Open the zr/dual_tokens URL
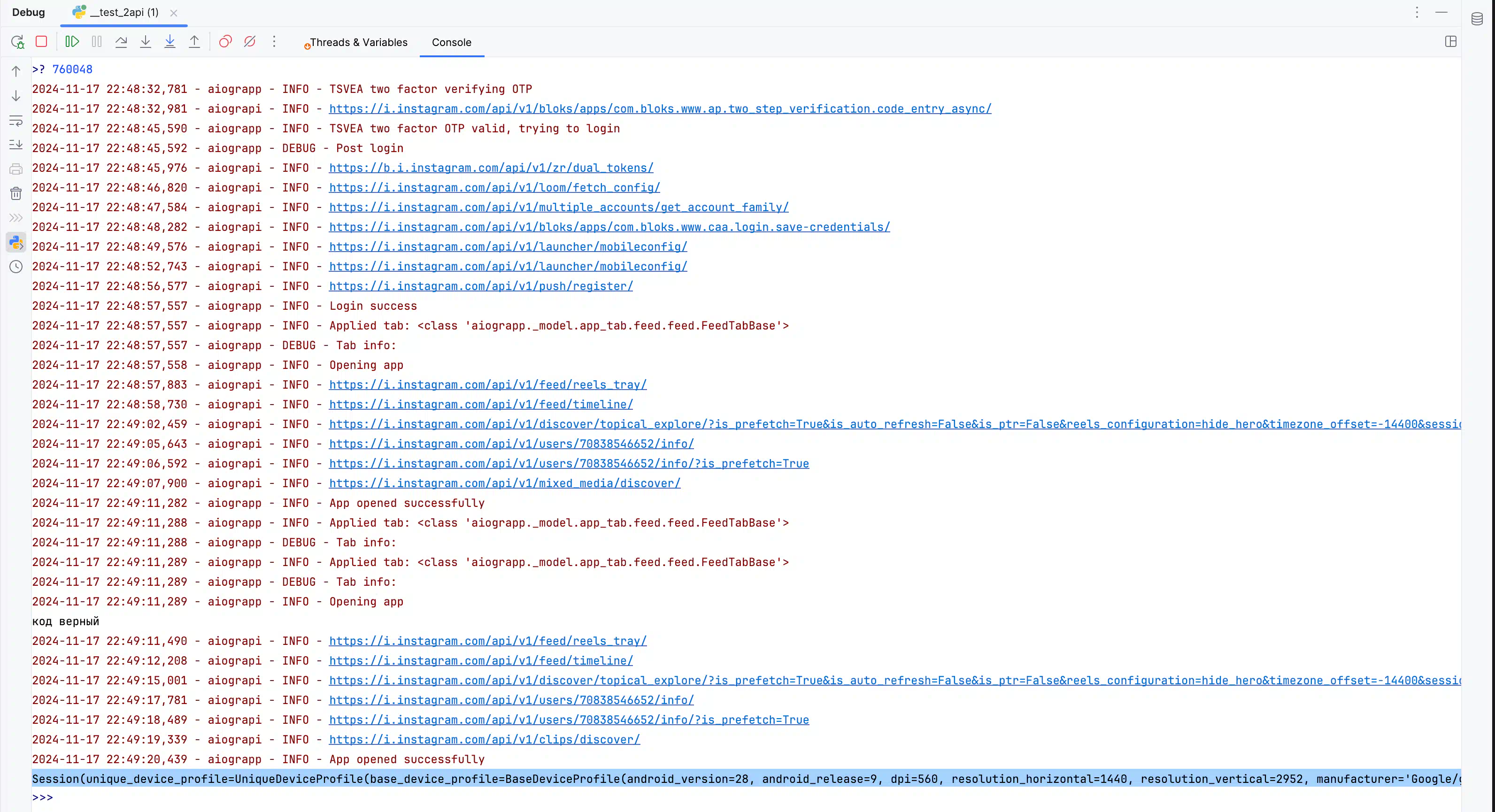This screenshot has height=812, width=1495. [x=491, y=168]
